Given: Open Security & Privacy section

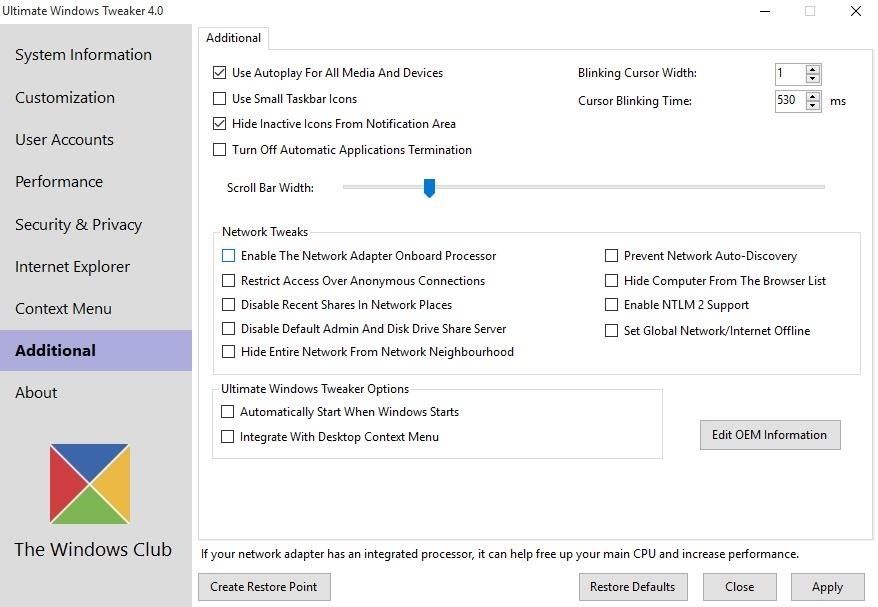Looking at the screenshot, I should point(78,225).
